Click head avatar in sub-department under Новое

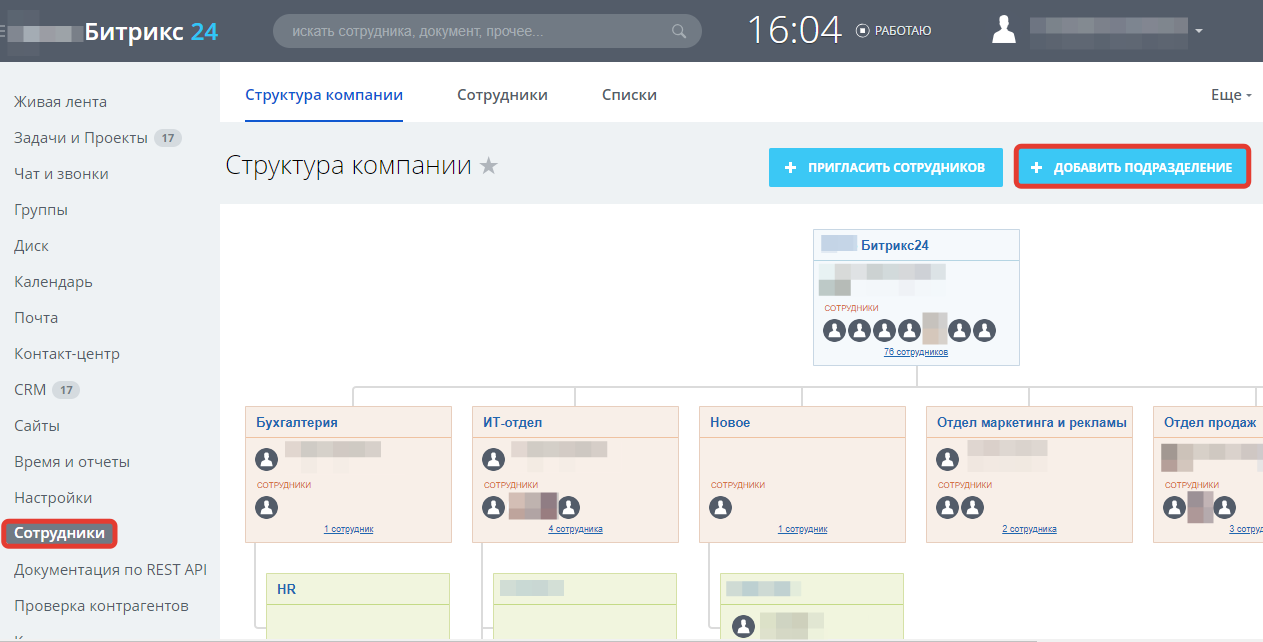743,627
